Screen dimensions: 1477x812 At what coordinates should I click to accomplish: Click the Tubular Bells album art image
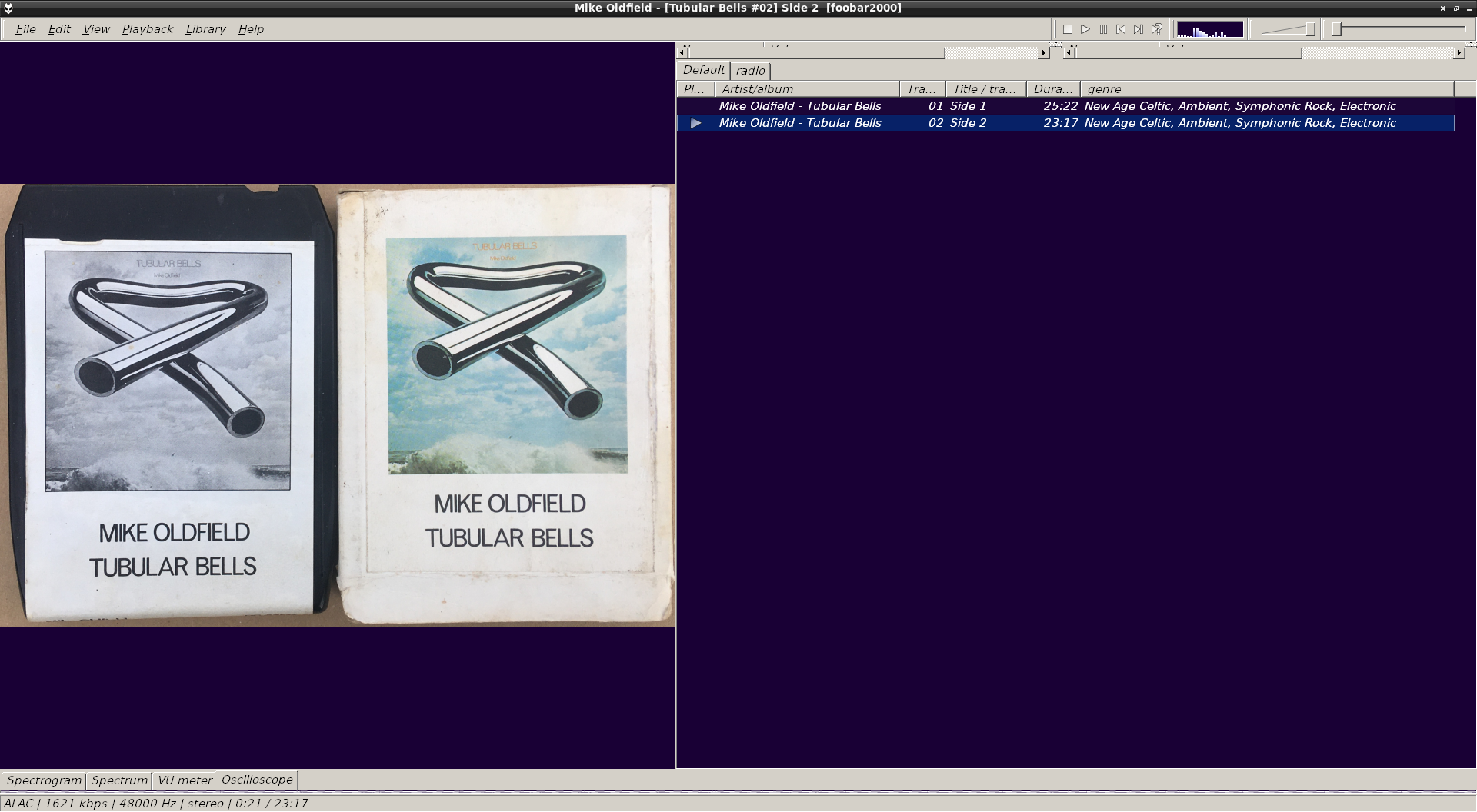tap(337, 405)
